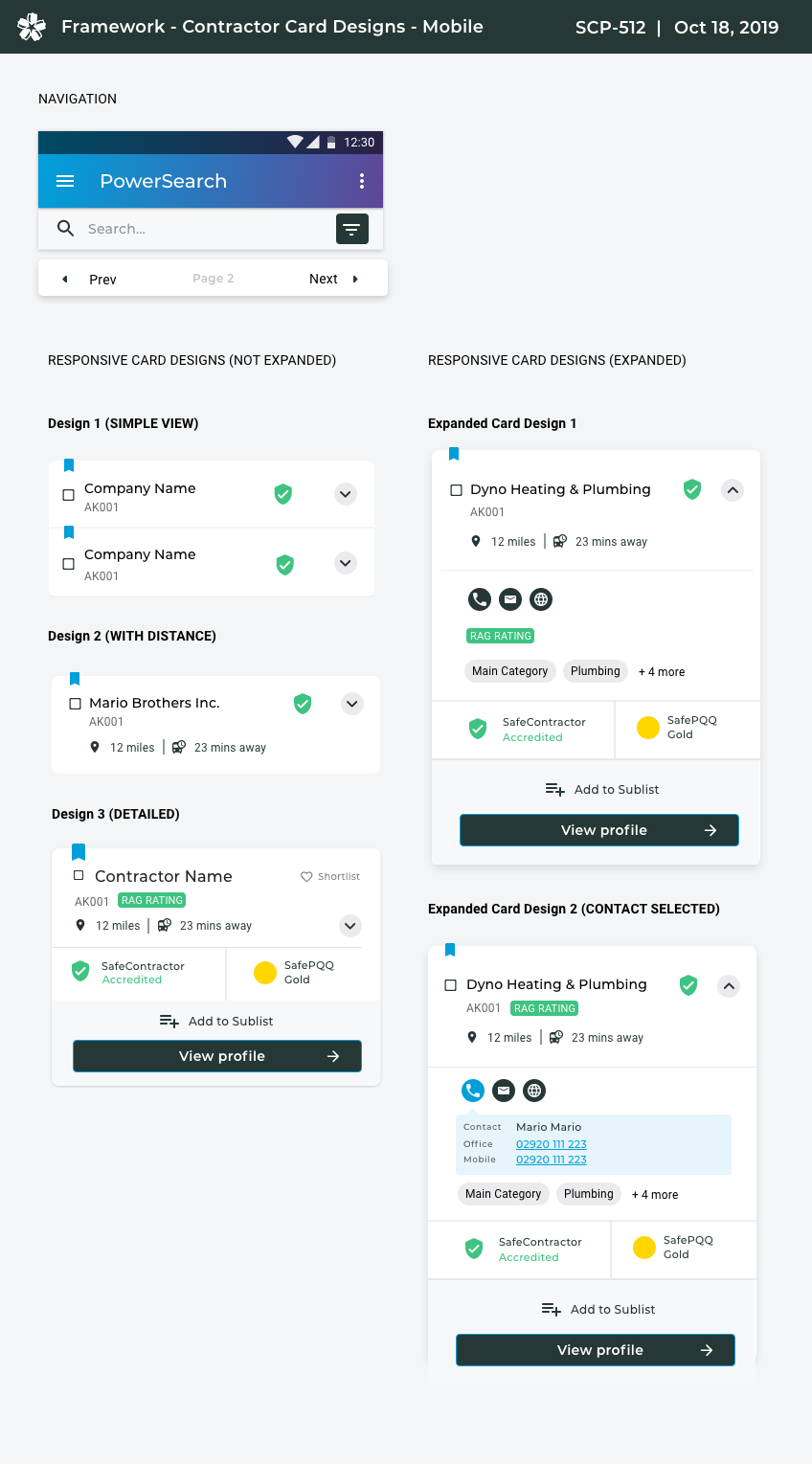Click the Shortlist heart on Contractor Name card
The width and height of the screenshot is (812, 1464).
[x=306, y=876]
